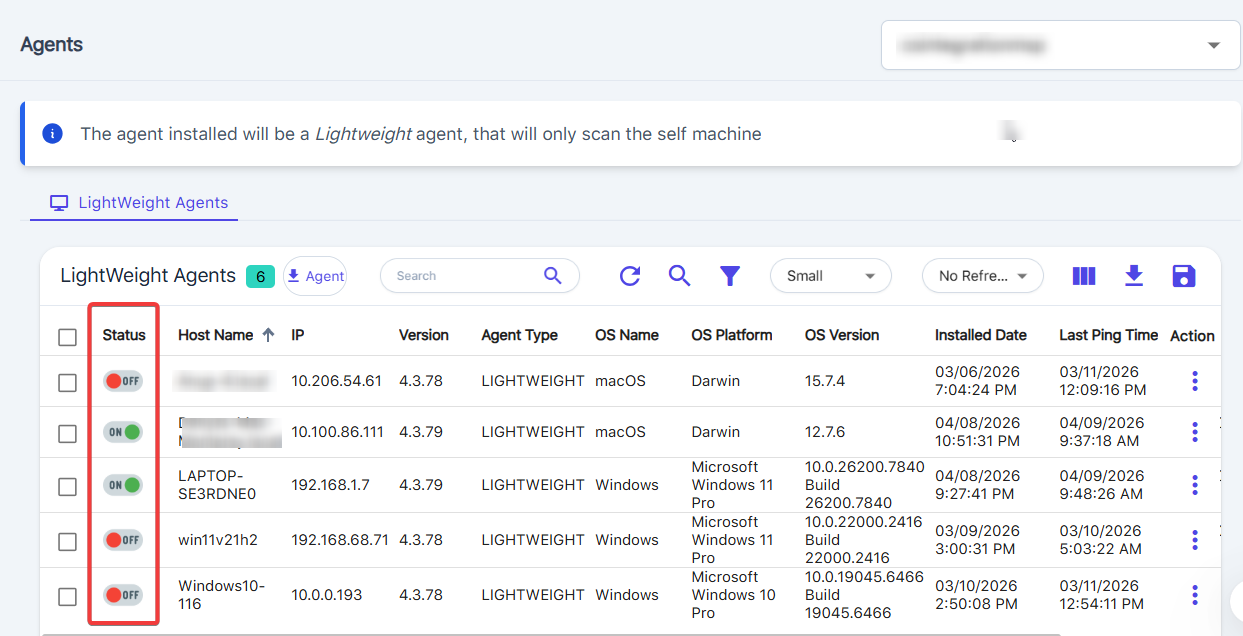Tick the select-all checkbox in the header
The image size is (1243, 636).
pyautogui.click(x=67, y=337)
